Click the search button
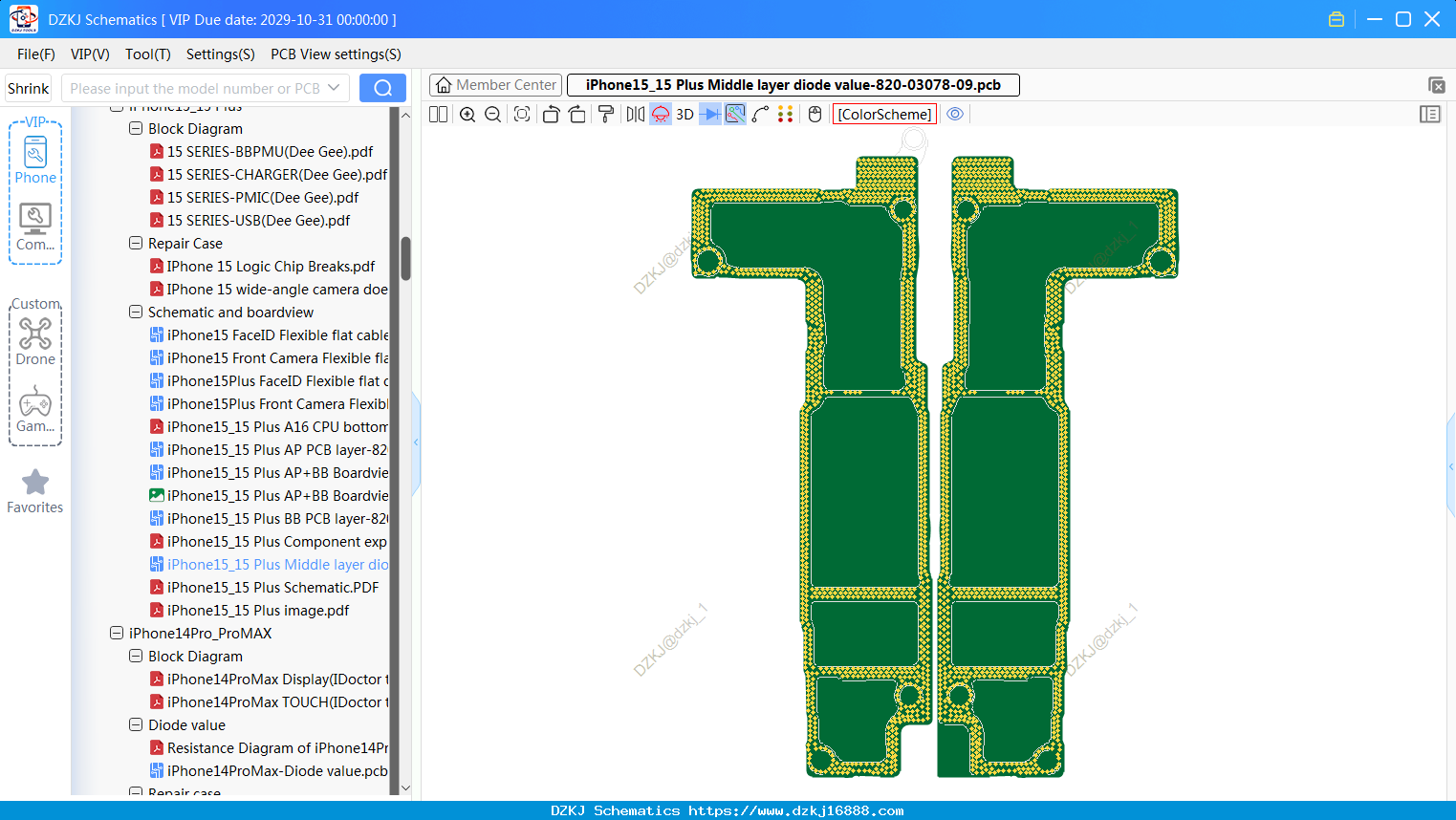Viewport: 1456px width, 820px height. (382, 88)
